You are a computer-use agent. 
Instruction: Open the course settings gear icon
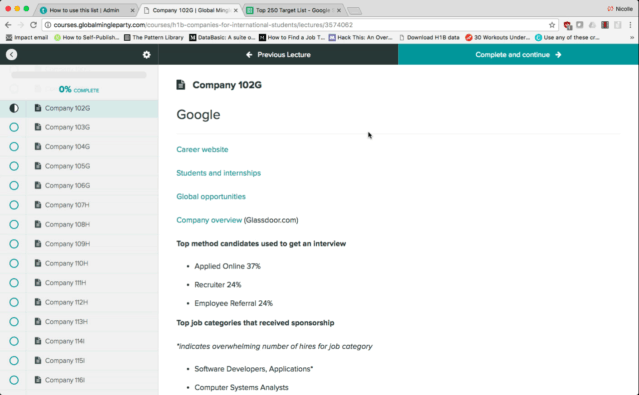[146, 55]
